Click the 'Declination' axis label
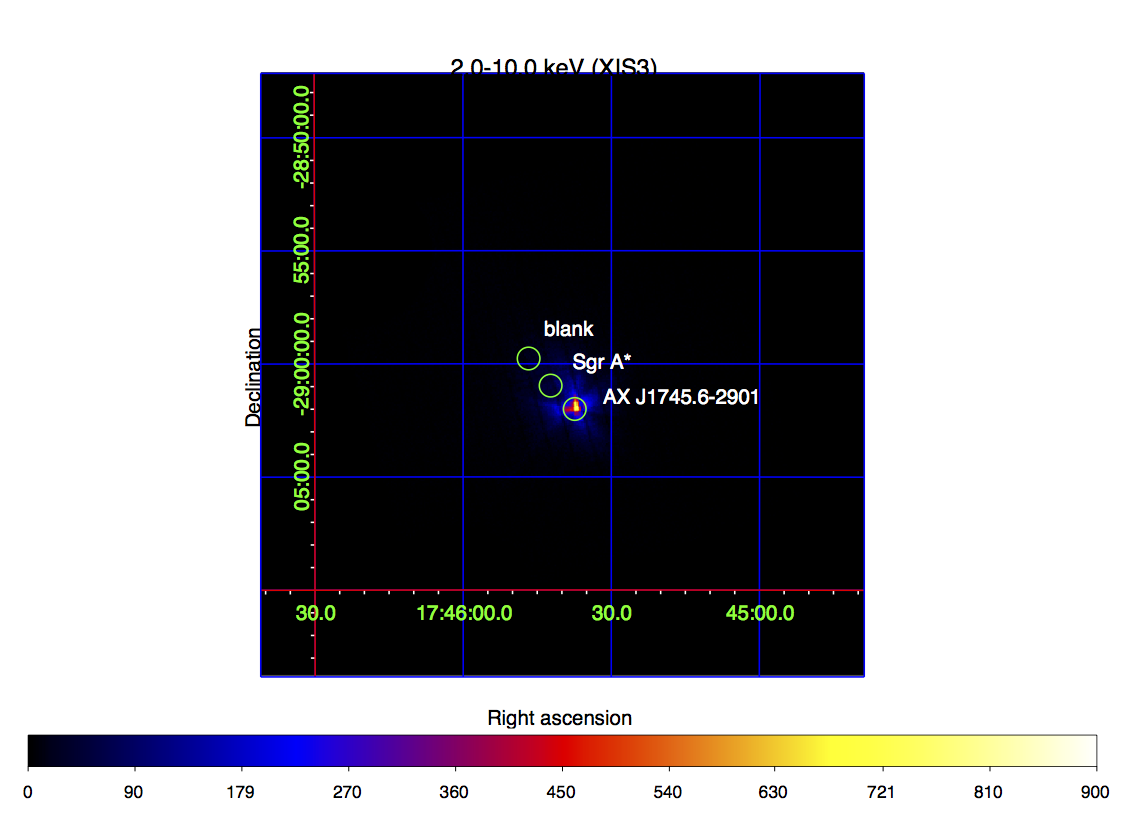This screenshot has width=1127, height=827. (x=253, y=377)
